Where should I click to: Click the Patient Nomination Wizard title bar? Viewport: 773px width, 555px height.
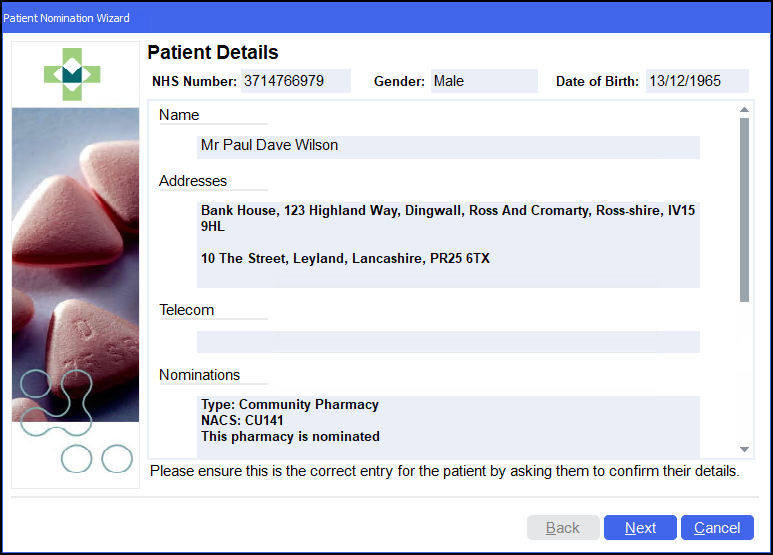(x=386, y=17)
